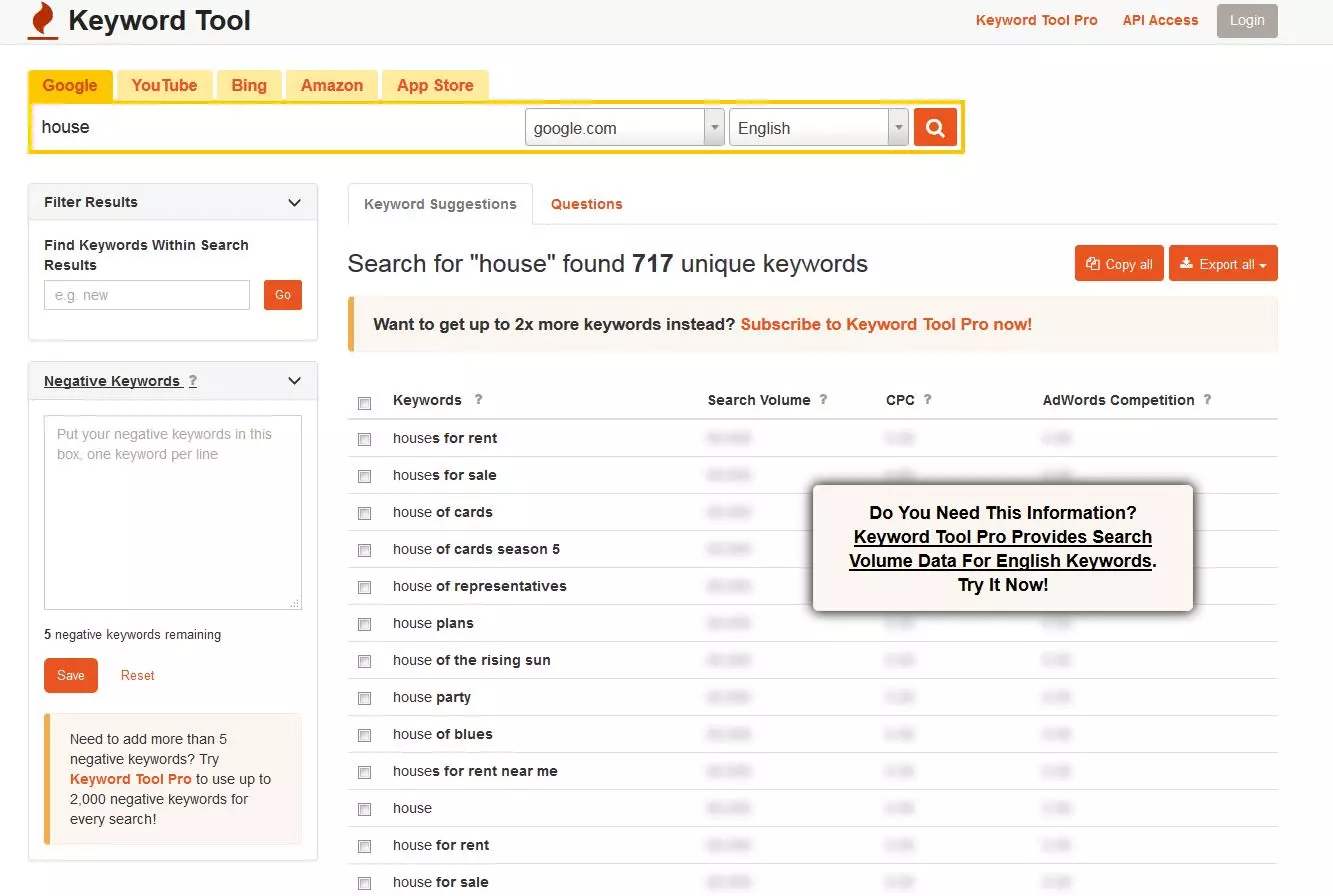Image resolution: width=1333 pixels, height=896 pixels.
Task: Click the AdWords Competition help icon
Action: click(x=1207, y=399)
